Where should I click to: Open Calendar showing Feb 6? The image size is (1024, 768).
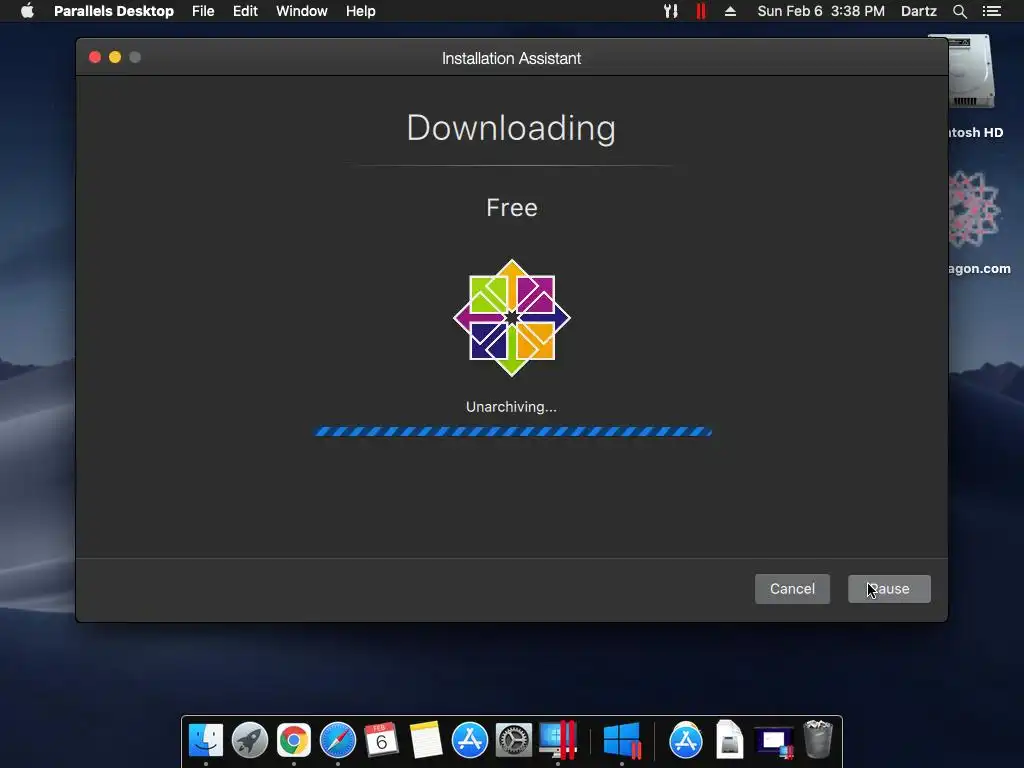click(381, 740)
